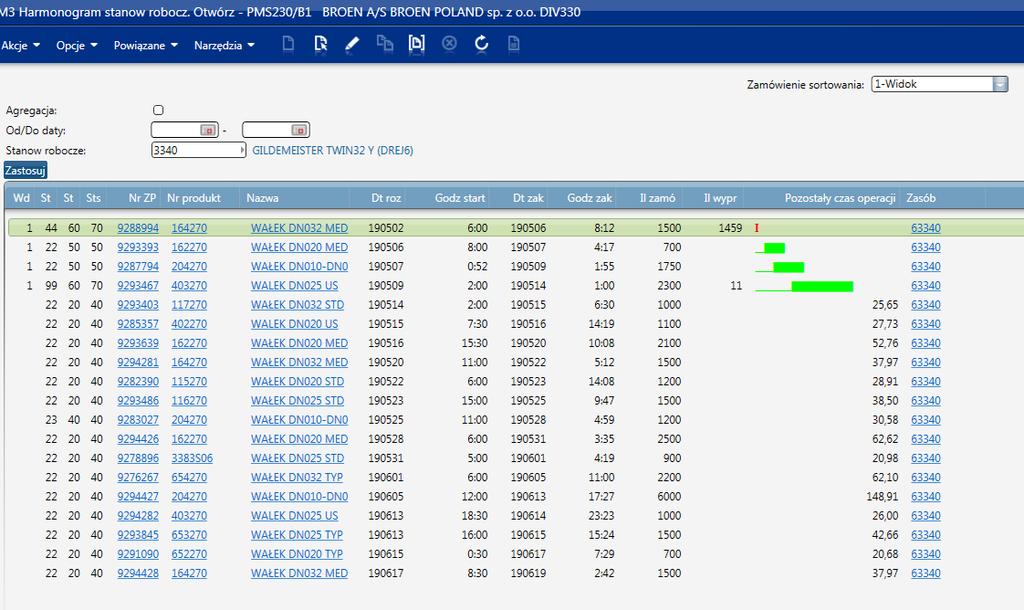The width and height of the screenshot is (1024, 610).
Task: Open the Opcje menu
Action: click(76, 45)
